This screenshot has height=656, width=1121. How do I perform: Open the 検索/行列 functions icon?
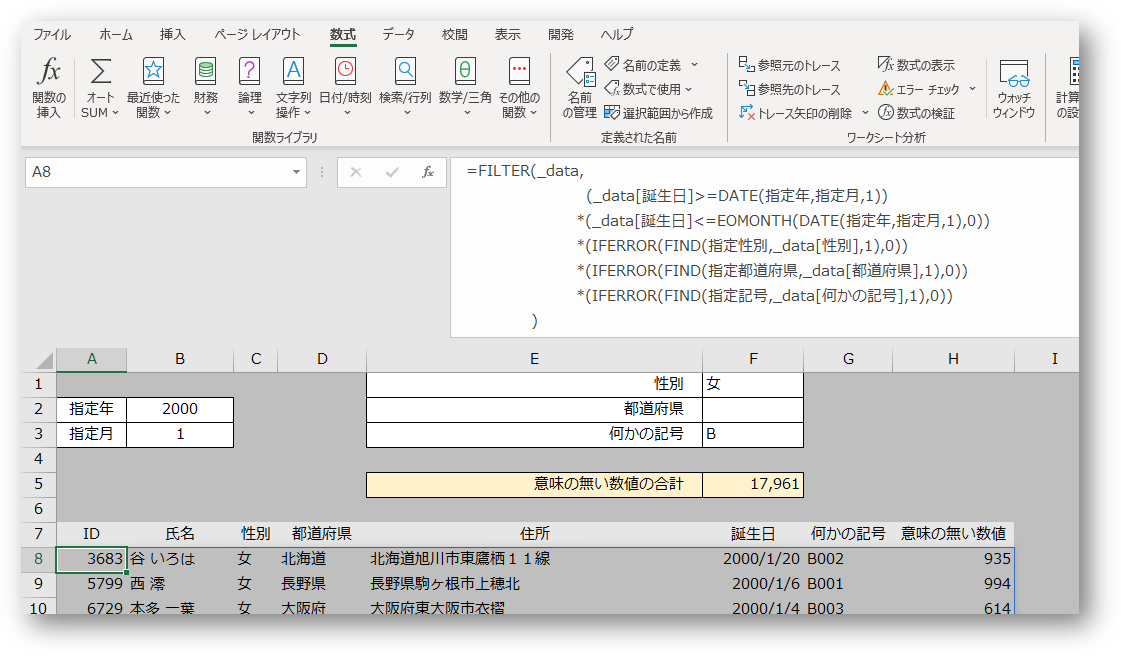(x=405, y=71)
